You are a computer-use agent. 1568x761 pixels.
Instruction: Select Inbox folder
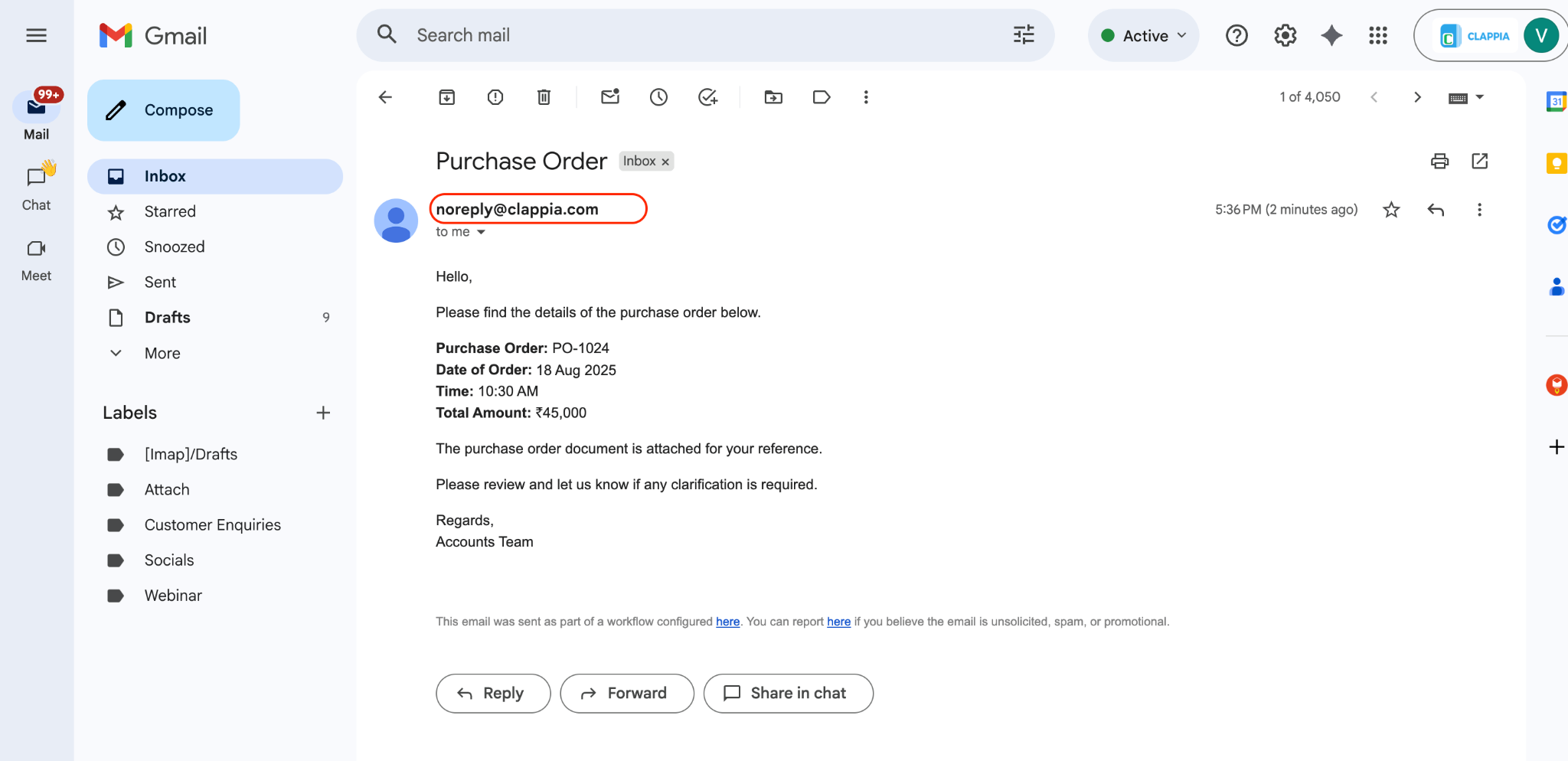[215, 176]
